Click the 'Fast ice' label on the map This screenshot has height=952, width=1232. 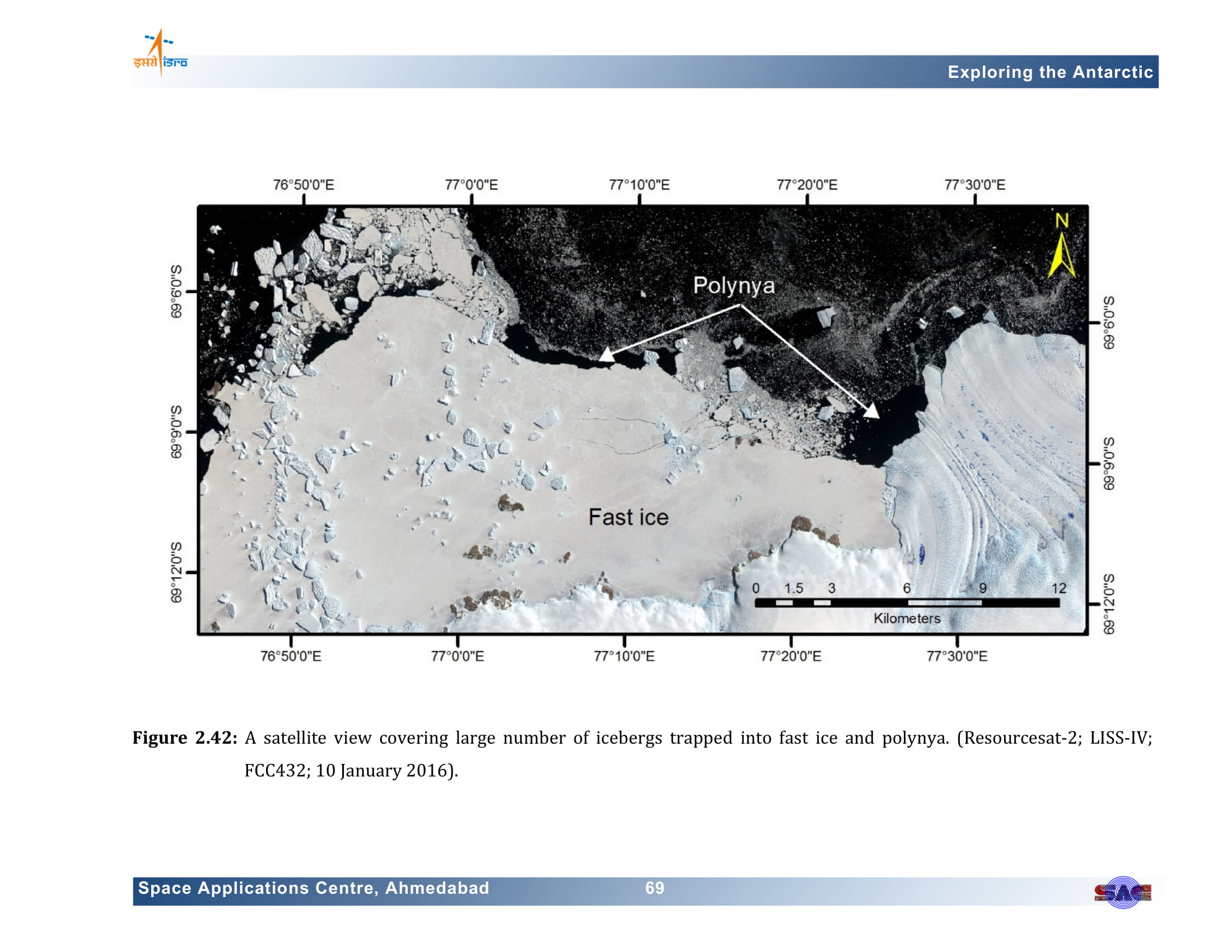pyautogui.click(x=628, y=517)
